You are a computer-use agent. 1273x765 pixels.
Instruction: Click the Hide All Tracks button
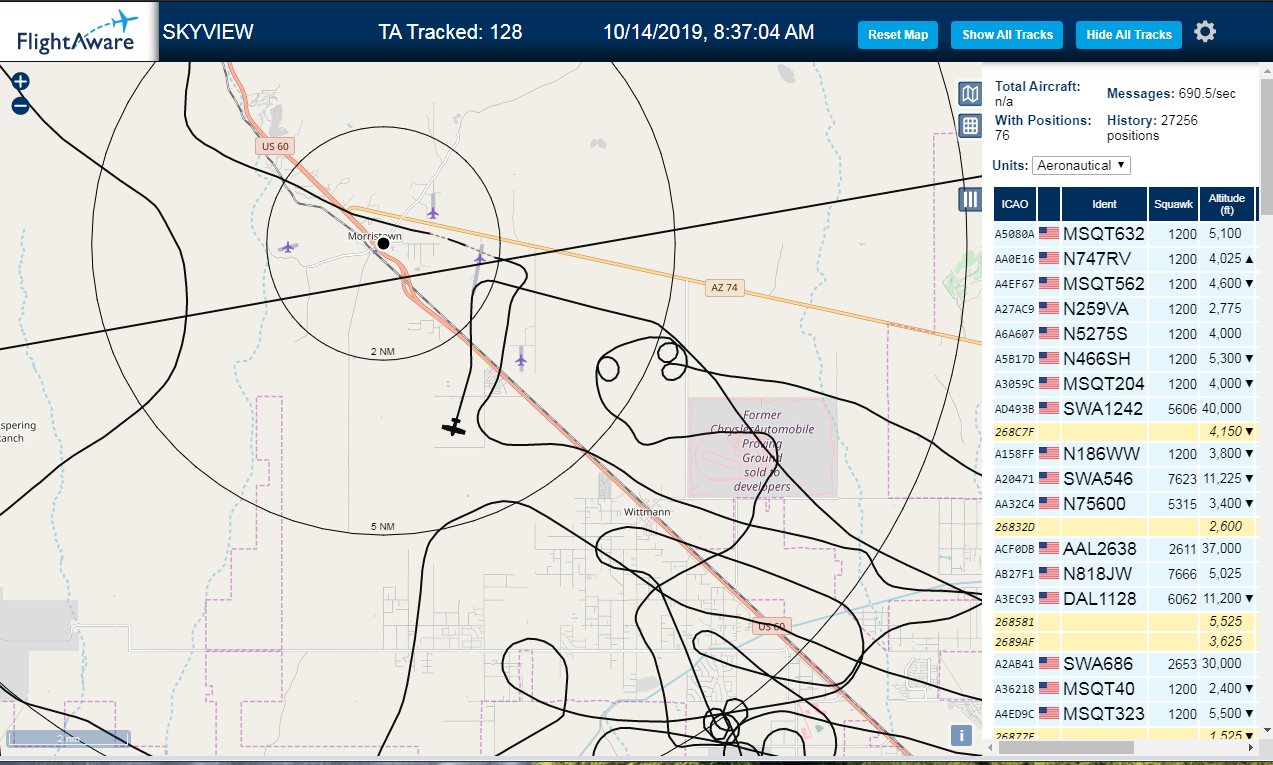[1129, 34]
